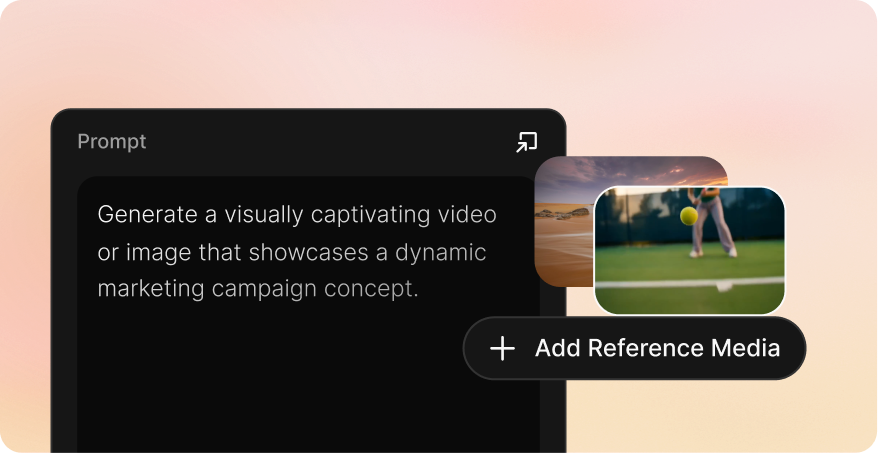Click into the prompt text input field
The image size is (878, 453).
point(309,314)
